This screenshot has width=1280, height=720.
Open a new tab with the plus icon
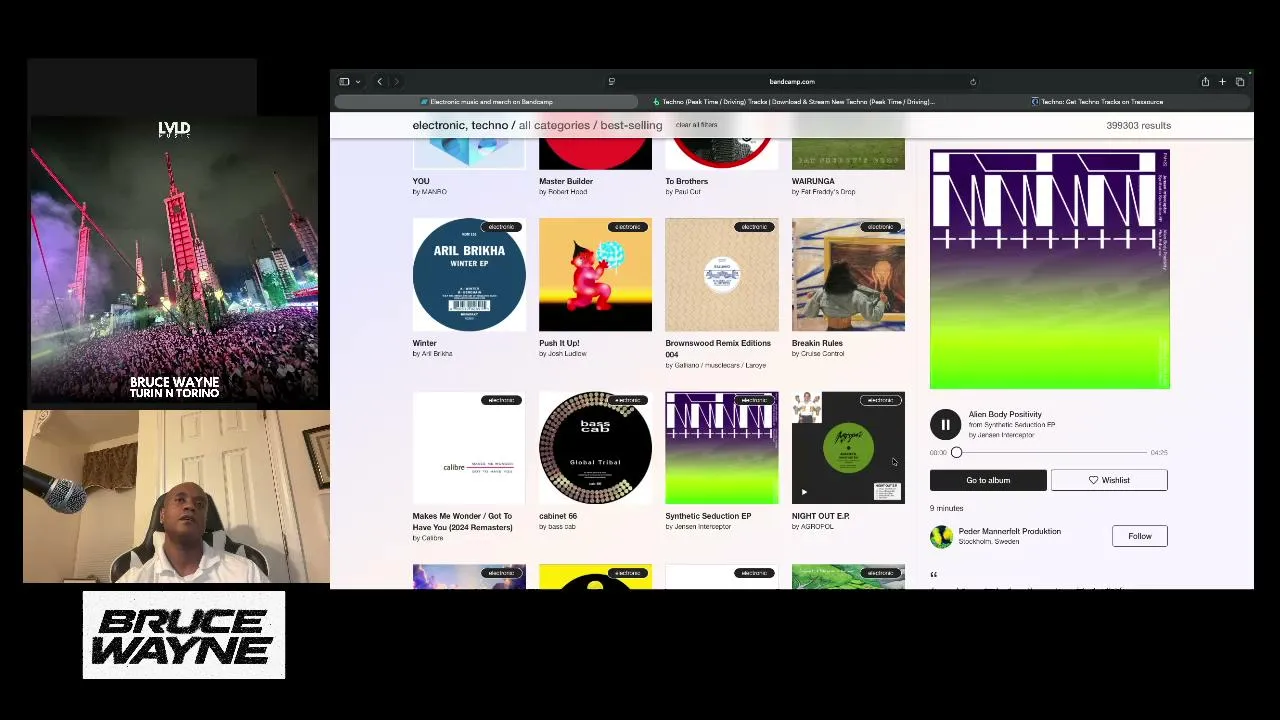(1222, 82)
